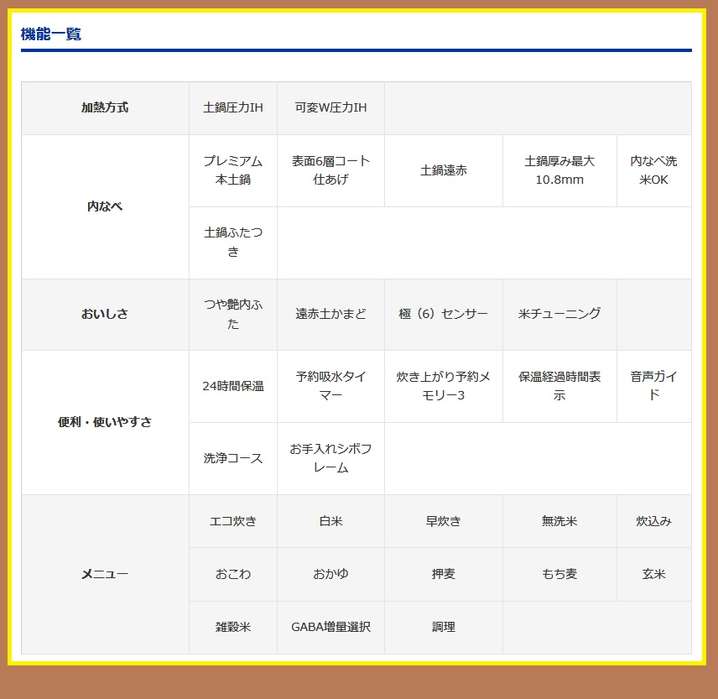The width and height of the screenshot is (718, 699).
Task: Click the 24時間保温 feature cell
Action: (233, 386)
